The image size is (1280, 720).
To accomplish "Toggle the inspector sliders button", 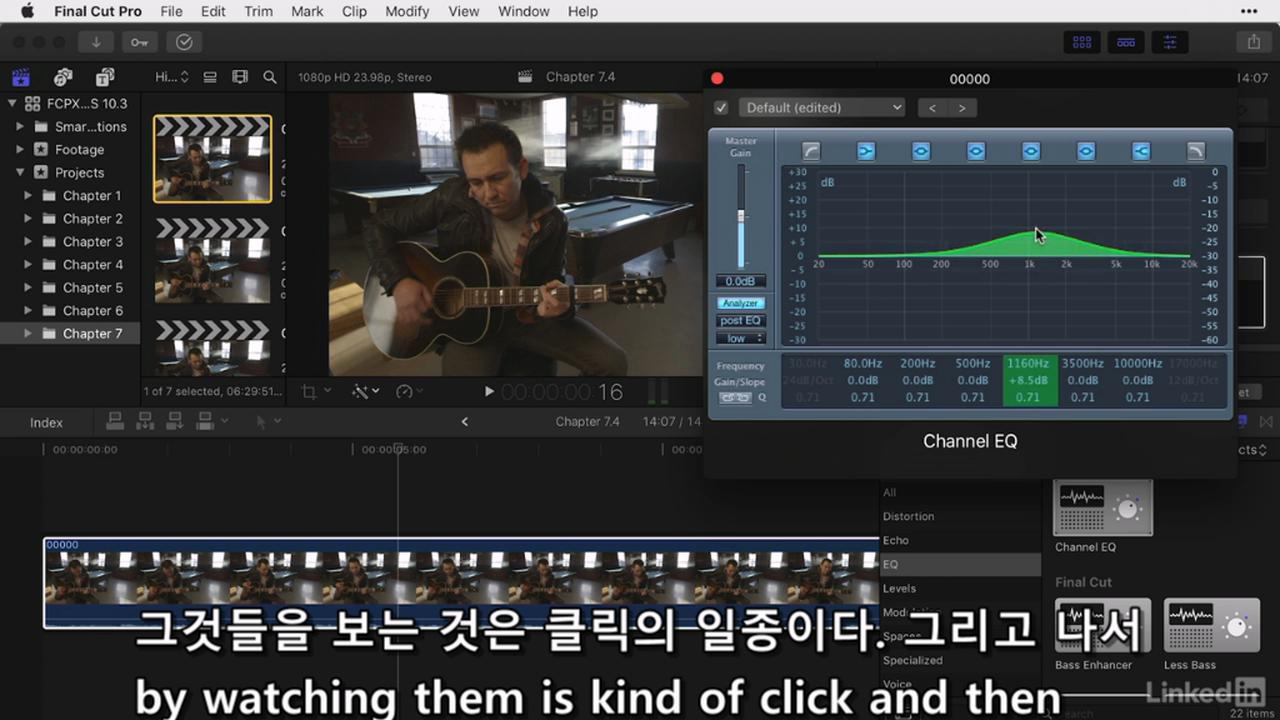I will 1170,42.
